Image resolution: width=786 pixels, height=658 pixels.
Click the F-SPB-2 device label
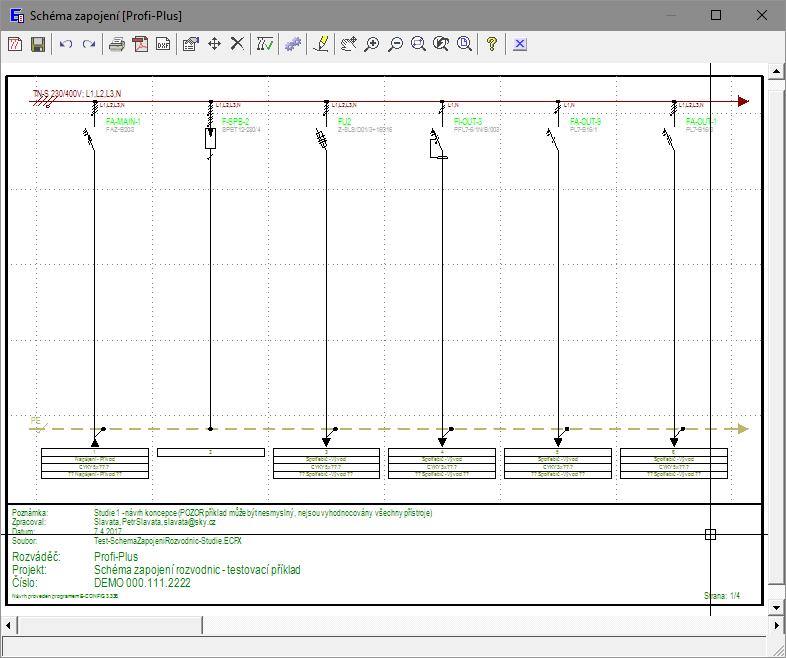pos(235,121)
